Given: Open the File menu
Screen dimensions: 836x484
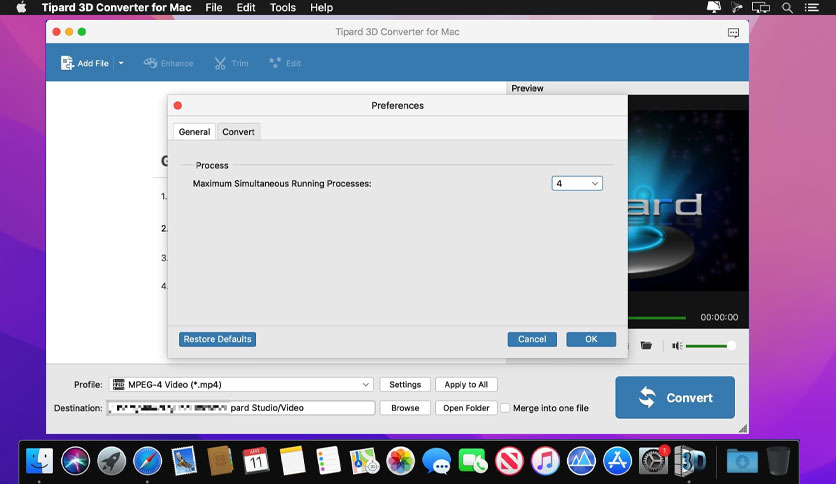Looking at the screenshot, I should (214, 7).
